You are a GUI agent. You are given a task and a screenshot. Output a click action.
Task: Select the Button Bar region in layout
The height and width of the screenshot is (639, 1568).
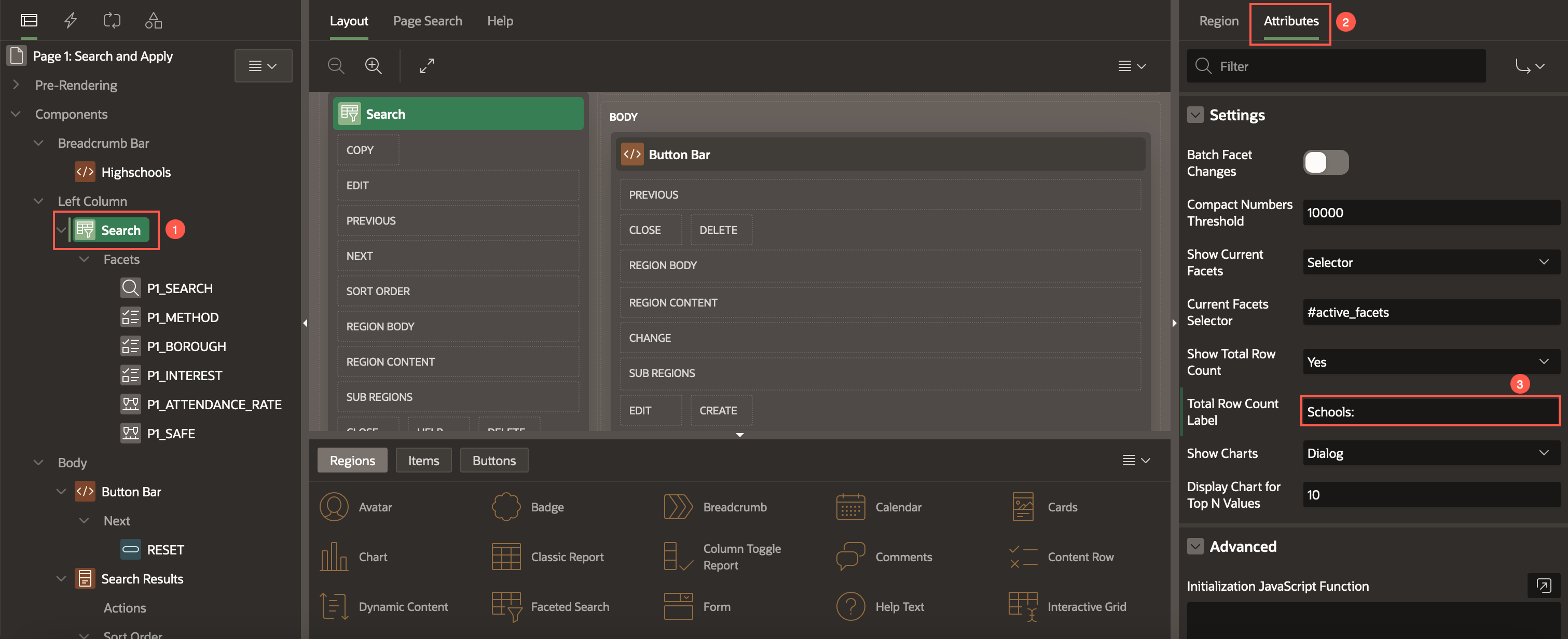tap(881, 155)
